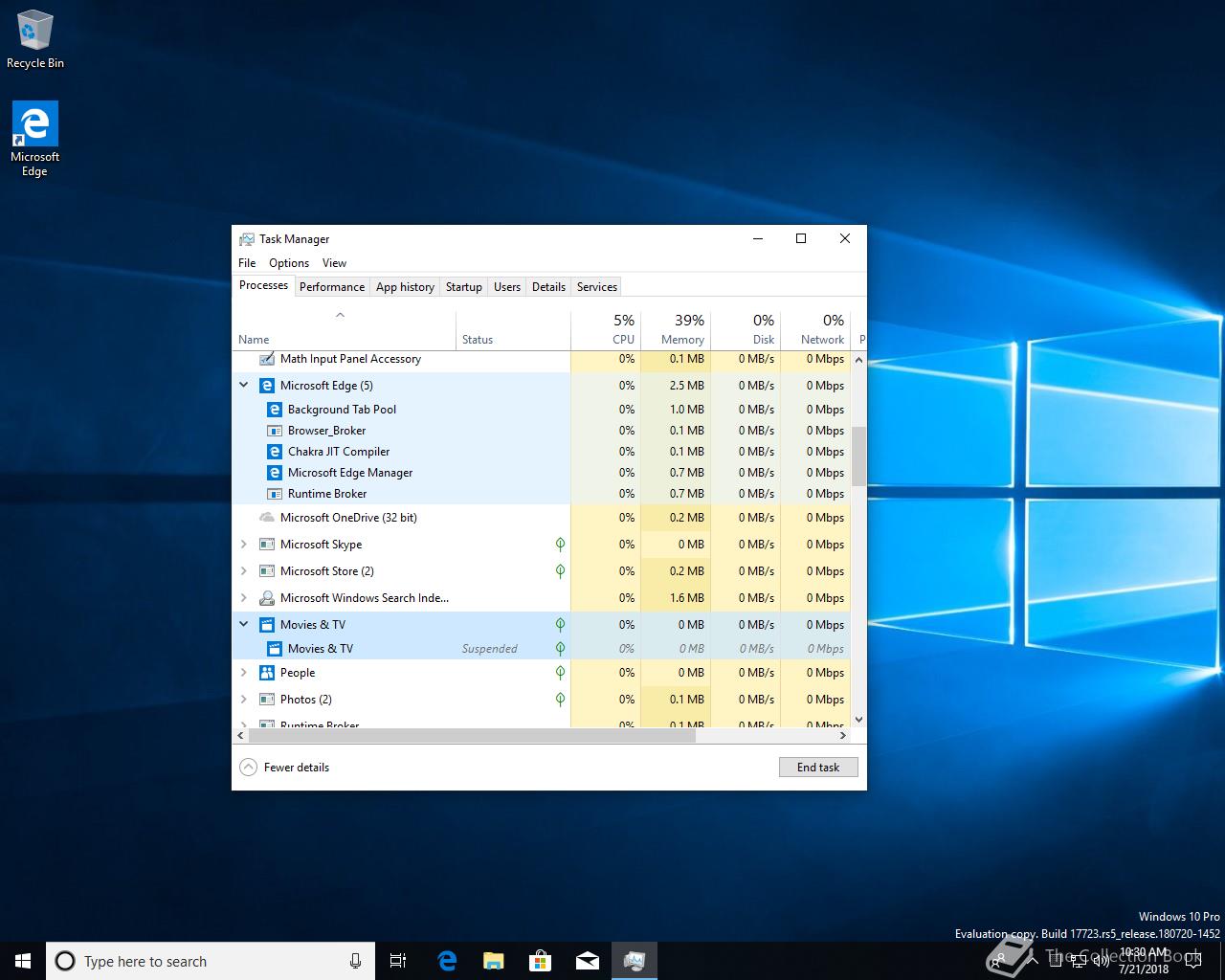Open the File menu
Viewport: 1225px width, 980px height.
247,263
